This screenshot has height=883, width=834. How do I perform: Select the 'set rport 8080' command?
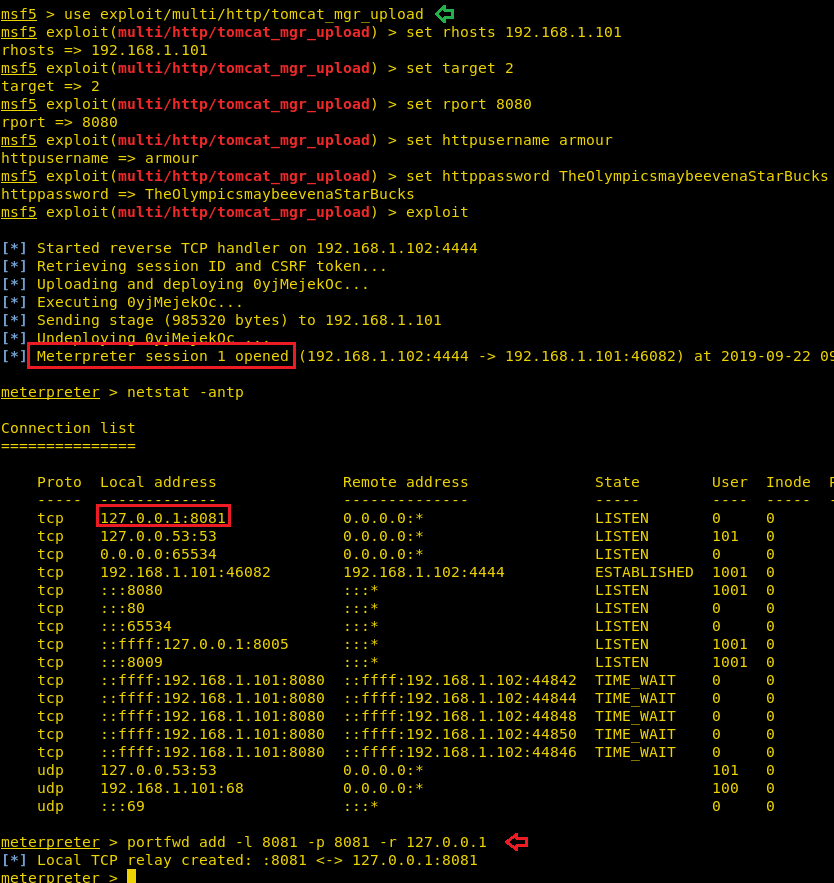tap(469, 105)
